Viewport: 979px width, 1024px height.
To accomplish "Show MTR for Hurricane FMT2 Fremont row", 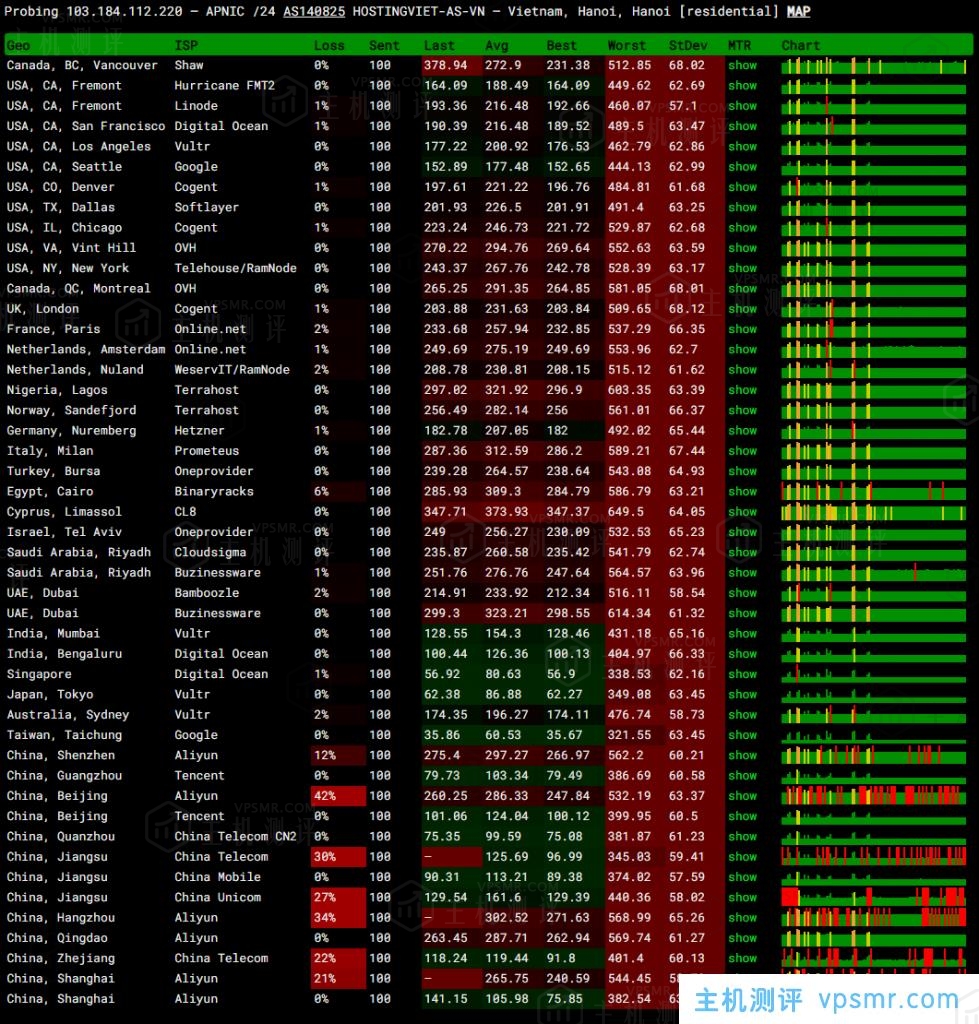I will [743, 86].
